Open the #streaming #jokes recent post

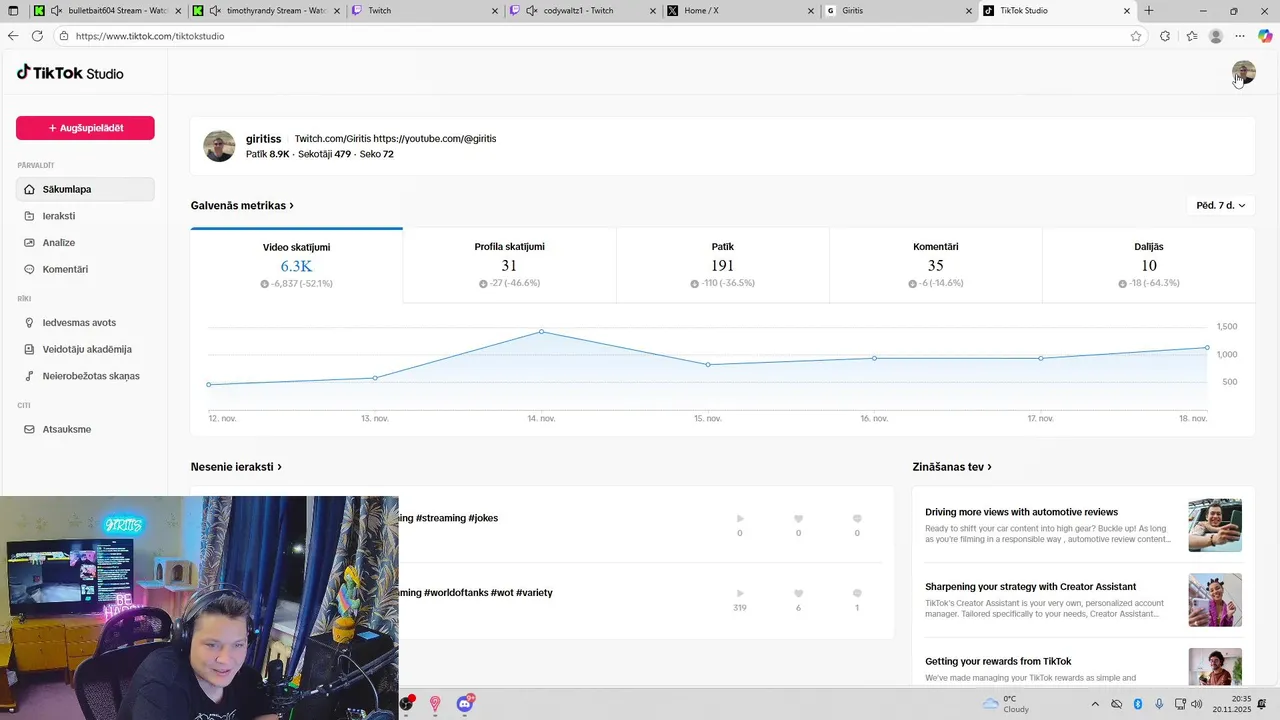(447, 518)
